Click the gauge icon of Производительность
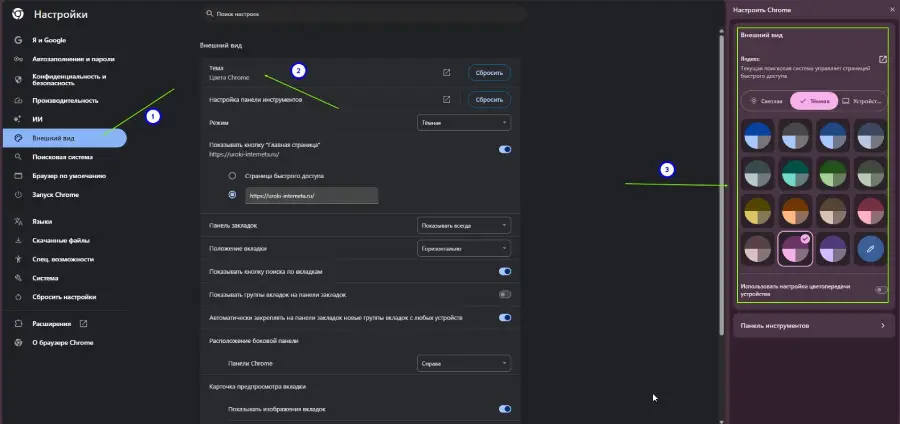 point(18,100)
